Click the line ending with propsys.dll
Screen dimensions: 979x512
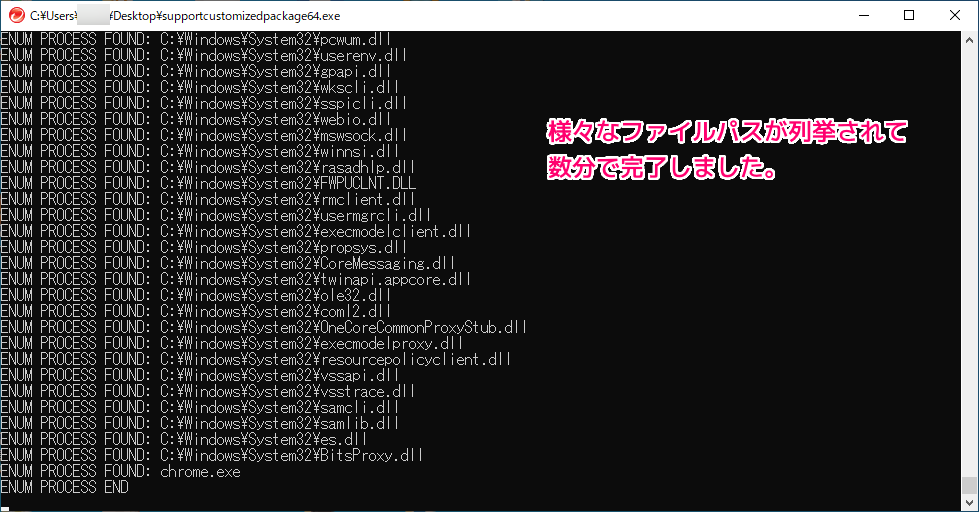pos(204,247)
